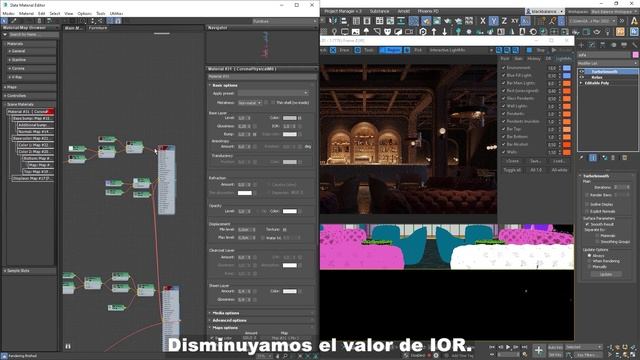The height and width of the screenshot is (360, 640).
Task: Remove modifier trash icon under stack
Action: coord(613,158)
